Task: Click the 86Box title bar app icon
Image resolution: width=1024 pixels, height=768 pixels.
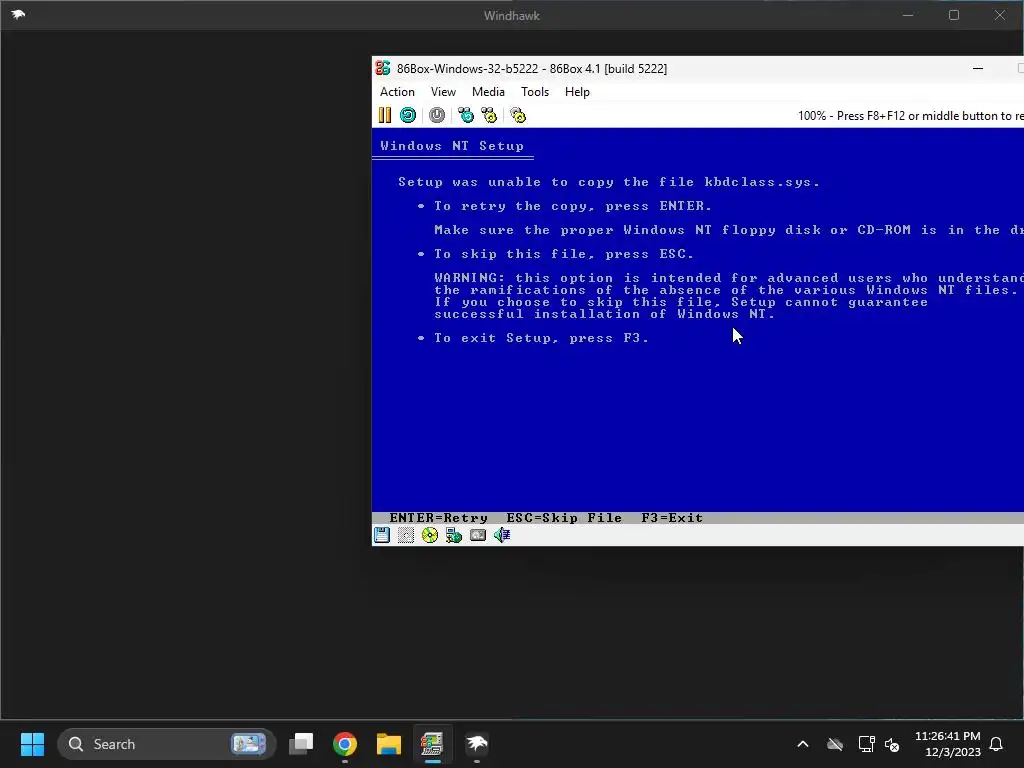Action: tap(383, 68)
